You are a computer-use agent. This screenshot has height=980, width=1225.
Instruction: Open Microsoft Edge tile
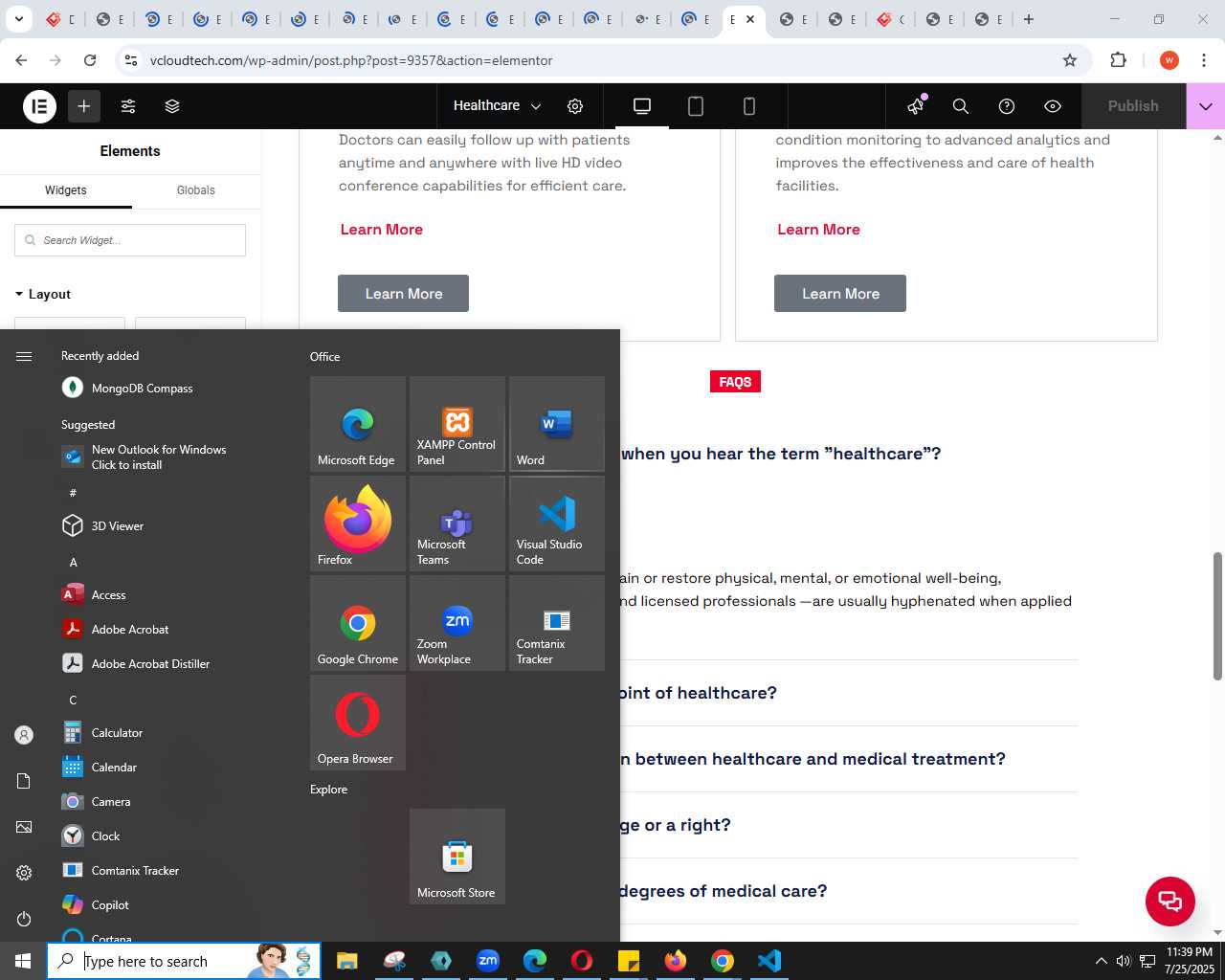click(358, 424)
